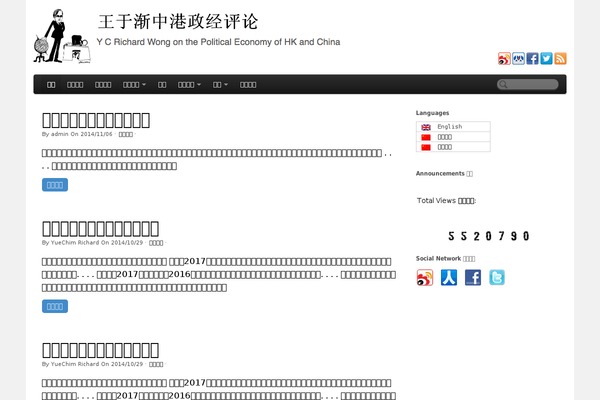Image resolution: width=600 pixels, height=400 pixels.
Task: Click the Total Views label
Action: click(446, 201)
